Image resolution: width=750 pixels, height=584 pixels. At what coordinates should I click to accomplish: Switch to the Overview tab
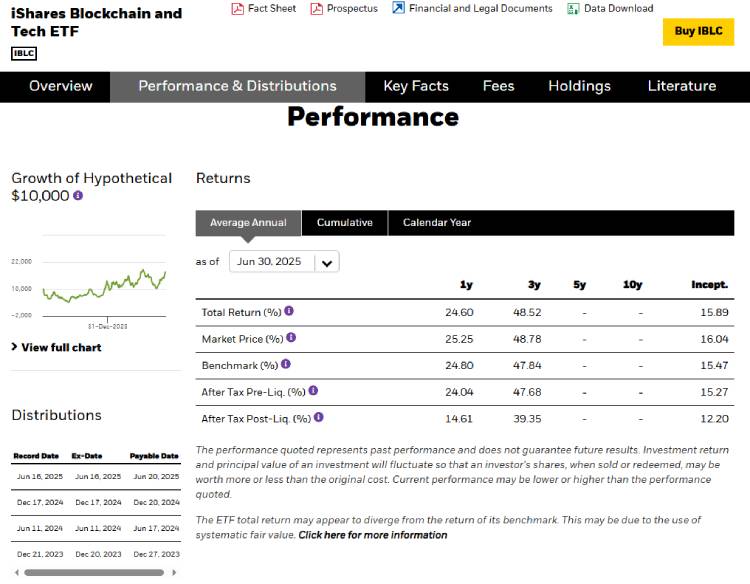tap(60, 86)
